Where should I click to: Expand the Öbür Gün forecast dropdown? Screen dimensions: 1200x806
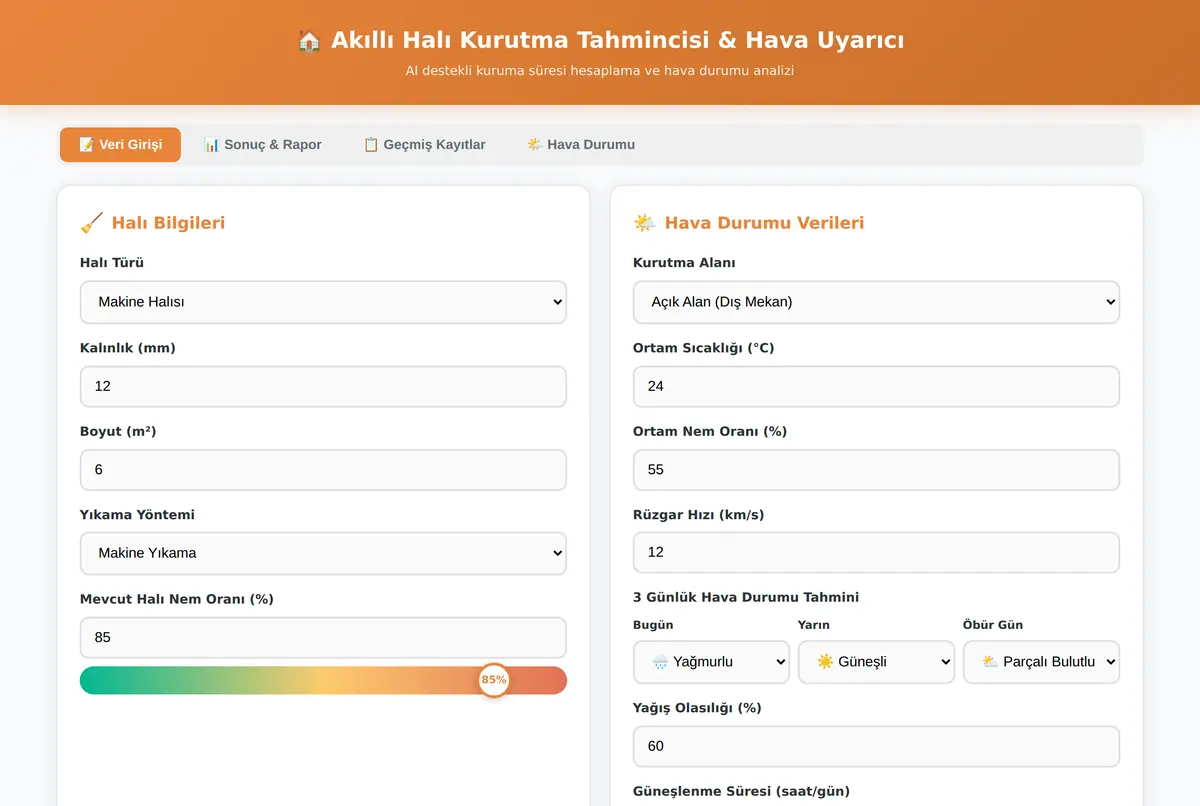point(1041,662)
